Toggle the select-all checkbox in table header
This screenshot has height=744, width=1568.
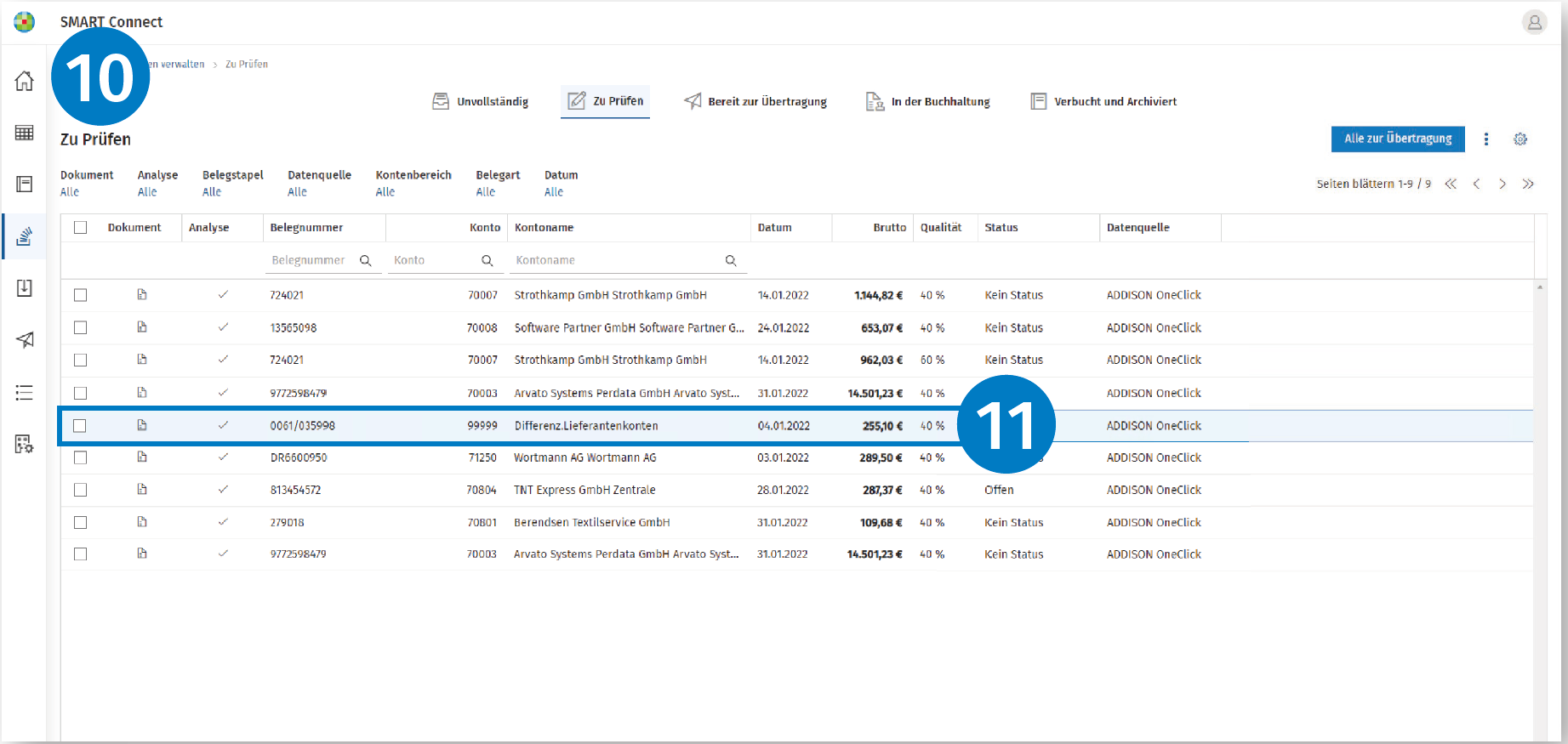click(81, 228)
